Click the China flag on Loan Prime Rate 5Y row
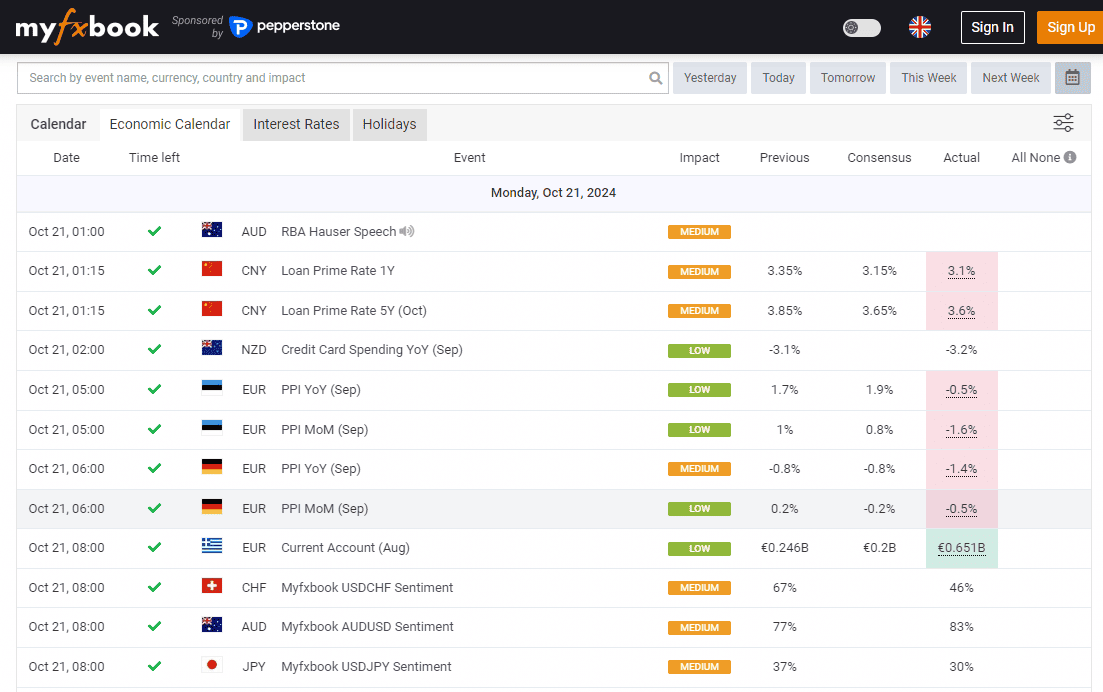Screen dimensions: 1103x692 [212, 309]
